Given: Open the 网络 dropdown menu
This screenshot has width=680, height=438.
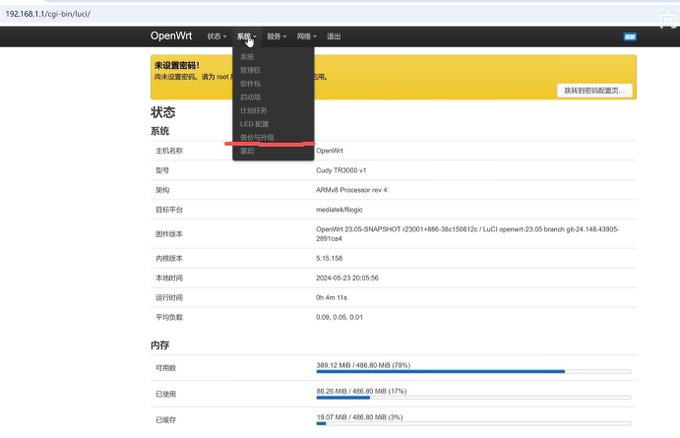Looking at the screenshot, I should tap(306, 37).
